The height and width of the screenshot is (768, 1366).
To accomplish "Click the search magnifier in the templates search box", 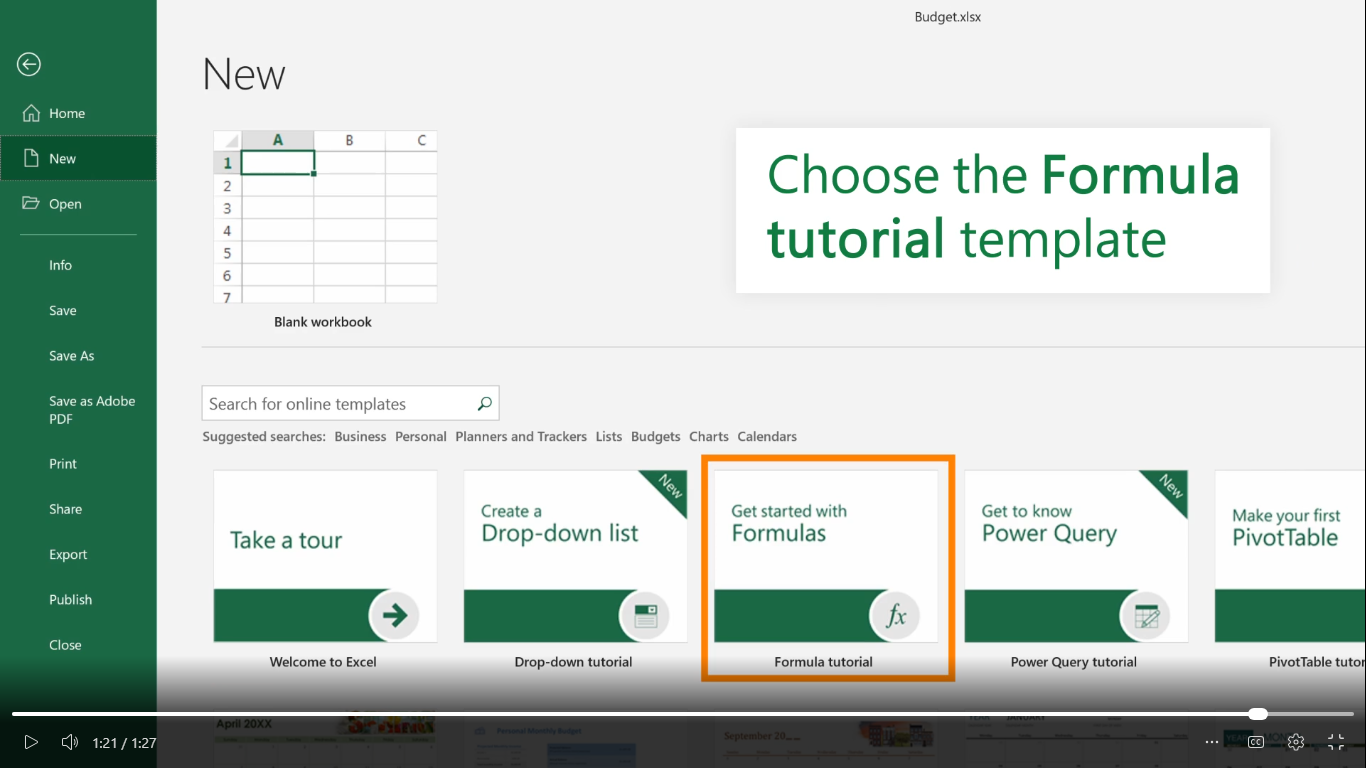I will coord(484,403).
